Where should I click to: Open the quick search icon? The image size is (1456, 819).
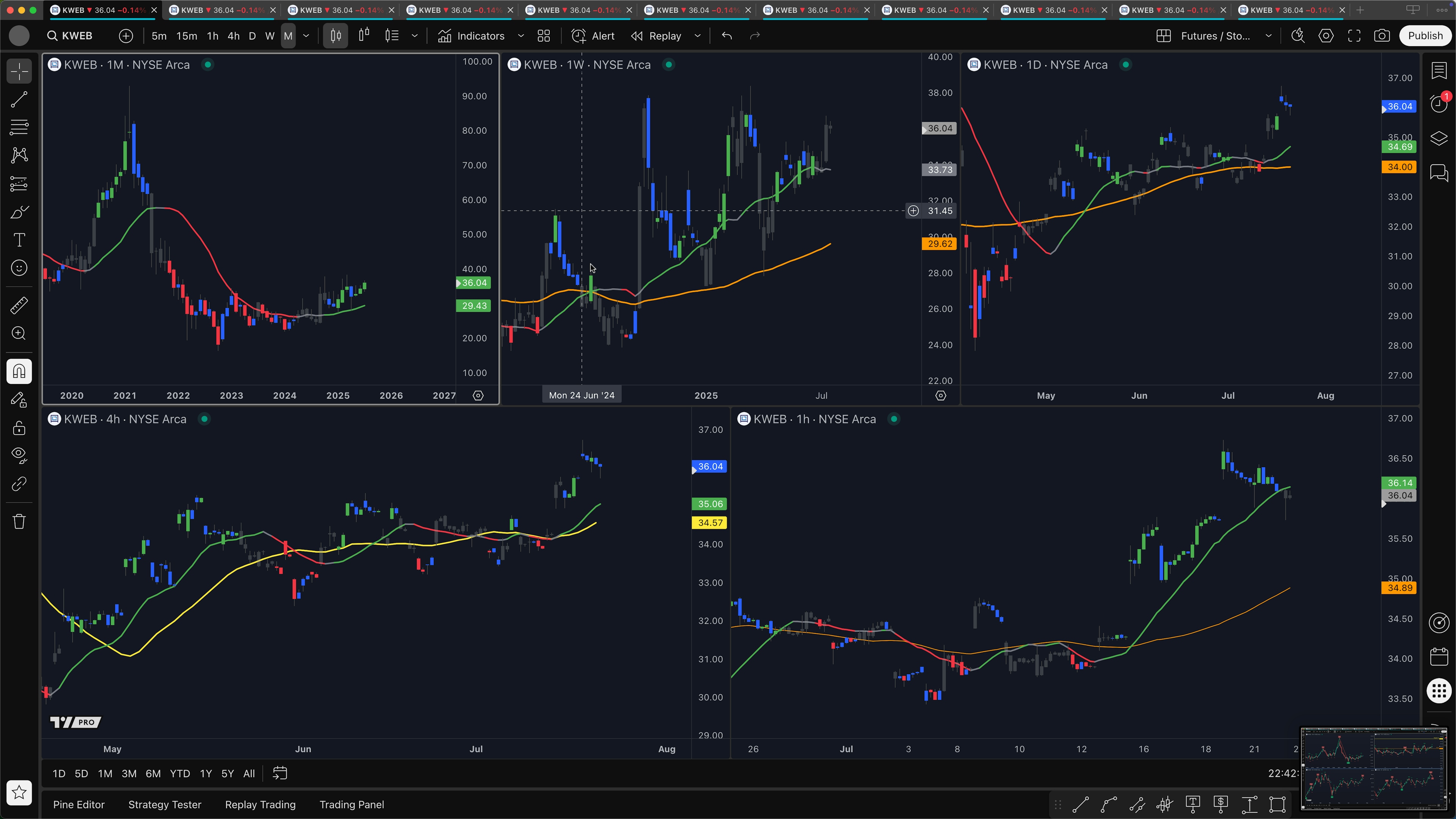tap(1298, 36)
